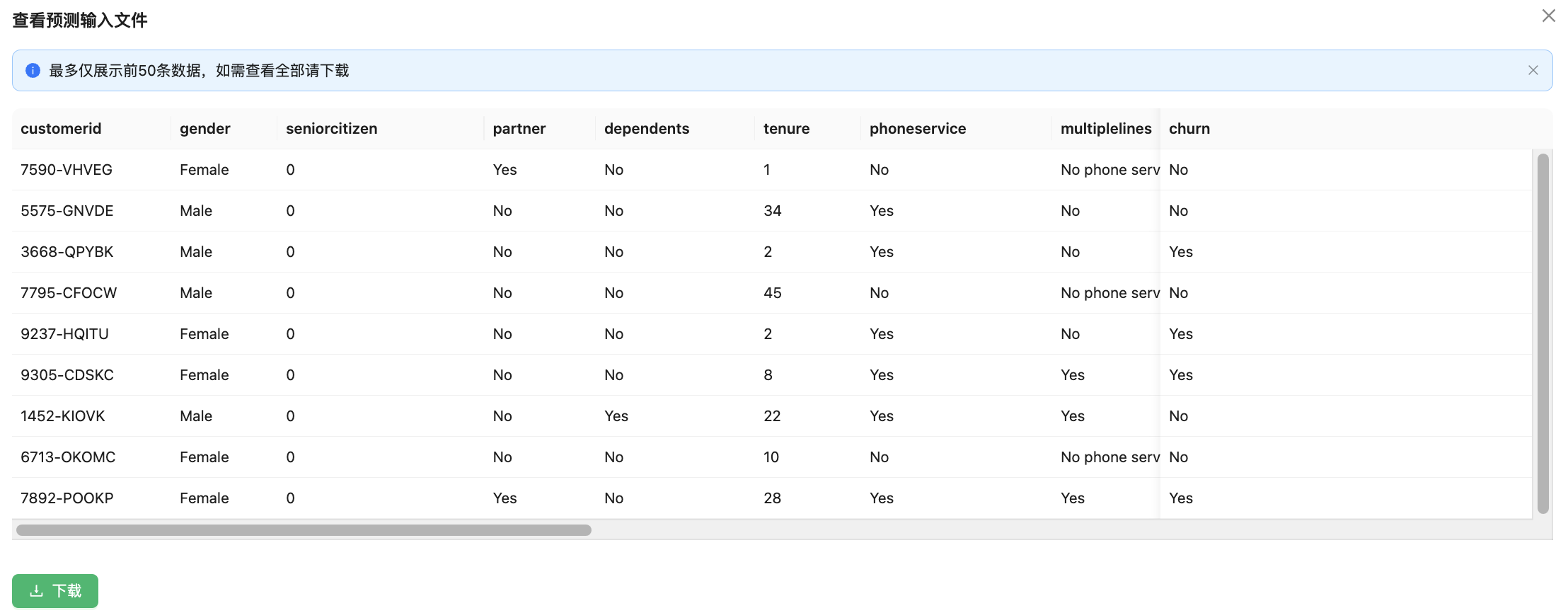Viewport: 1568px width, 613px height.
Task: Click tenure value 34 for 5575-GNVDE
Action: (773, 211)
